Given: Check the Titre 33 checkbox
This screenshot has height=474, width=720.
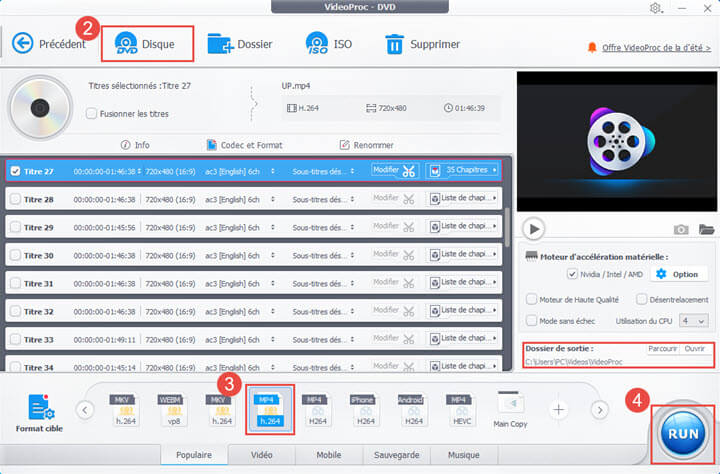Looking at the screenshot, I should click(16, 339).
